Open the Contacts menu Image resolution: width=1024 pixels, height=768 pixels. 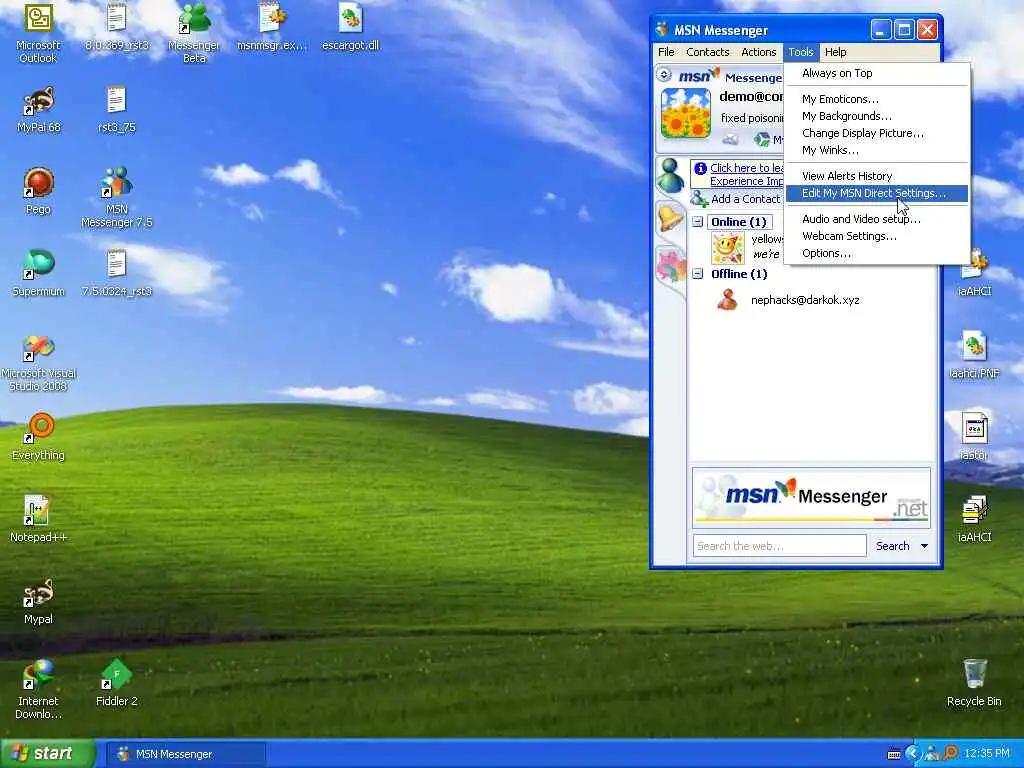[x=707, y=52]
